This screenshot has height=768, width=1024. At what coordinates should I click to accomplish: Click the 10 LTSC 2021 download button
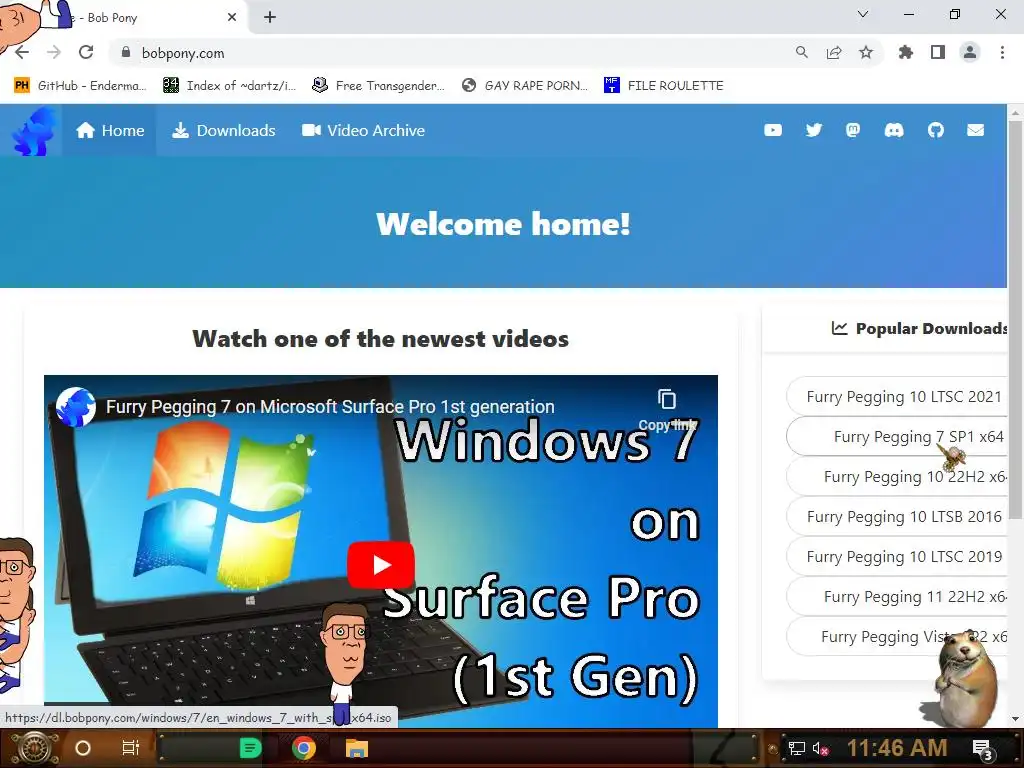pos(897,396)
